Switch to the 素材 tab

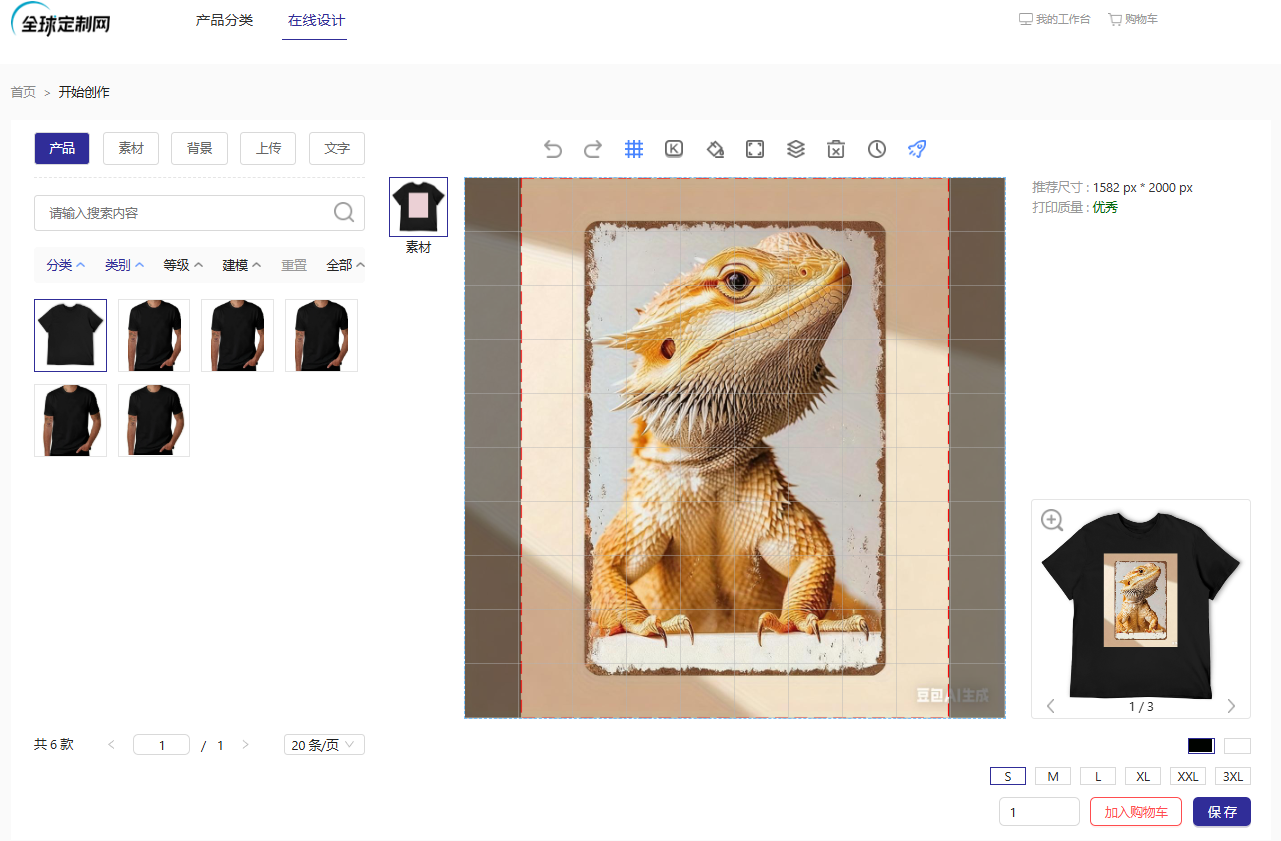point(131,148)
